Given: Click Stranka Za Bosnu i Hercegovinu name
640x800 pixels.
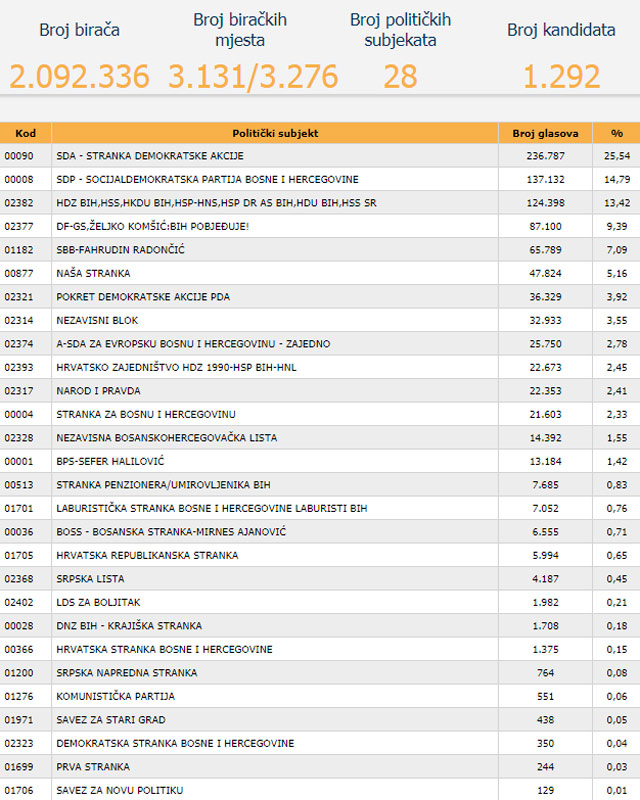Looking at the screenshot, I should [146, 414].
